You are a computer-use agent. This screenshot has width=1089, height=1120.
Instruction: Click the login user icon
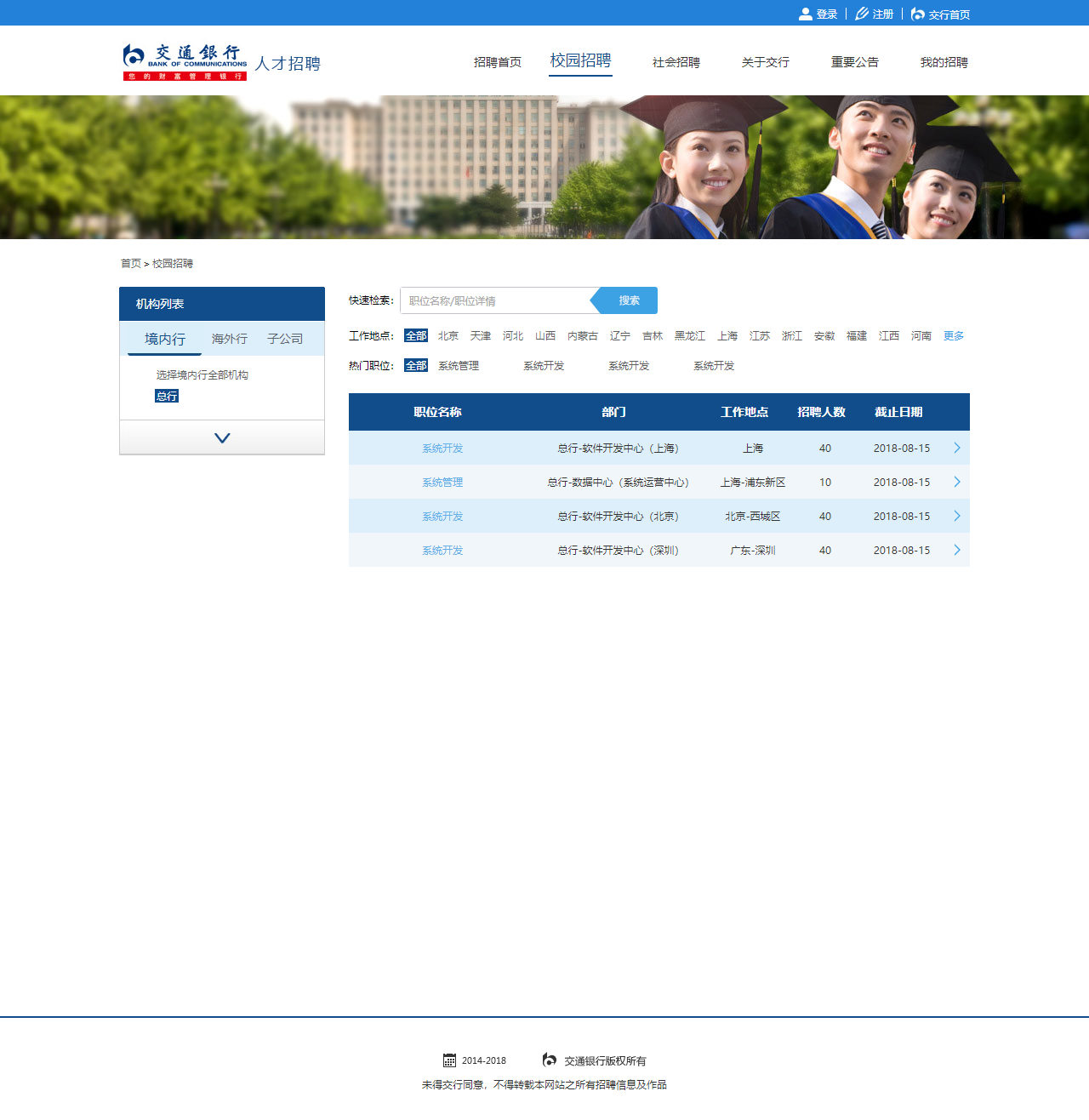(x=805, y=14)
